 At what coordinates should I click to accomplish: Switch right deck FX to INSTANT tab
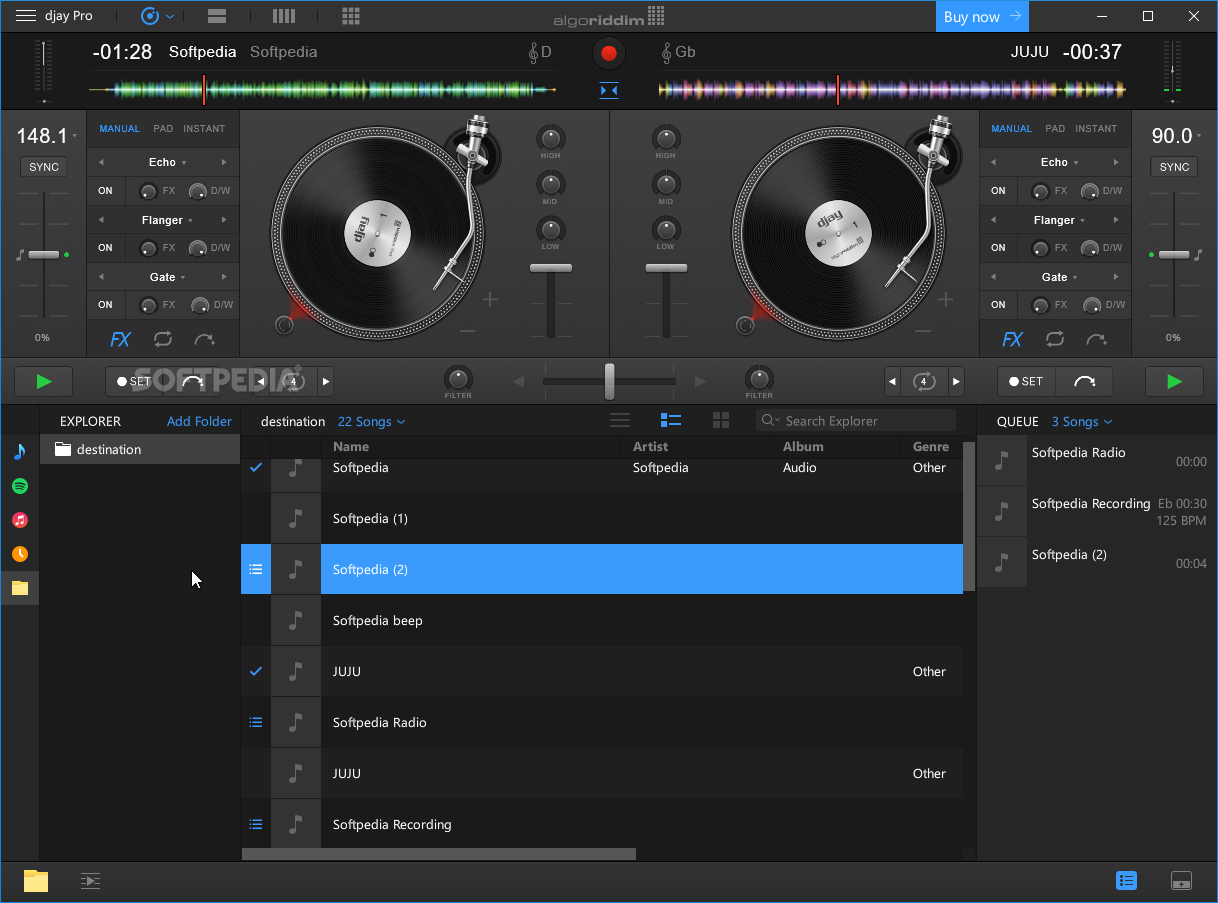tap(1096, 129)
